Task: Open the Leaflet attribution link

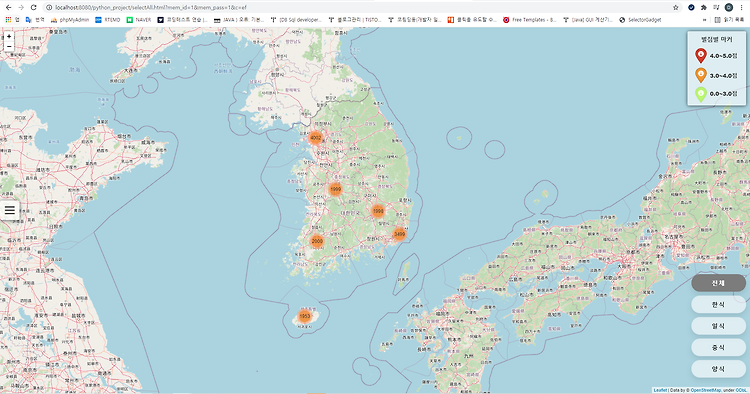Action: click(x=660, y=390)
